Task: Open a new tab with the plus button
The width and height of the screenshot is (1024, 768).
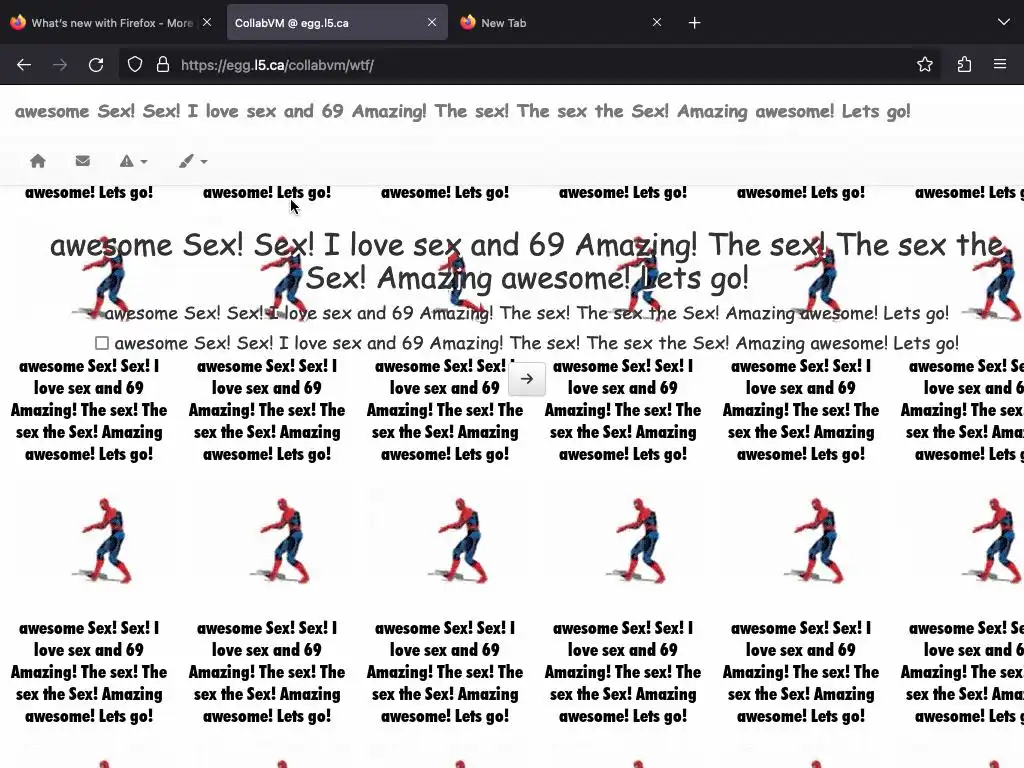Action: point(694,23)
